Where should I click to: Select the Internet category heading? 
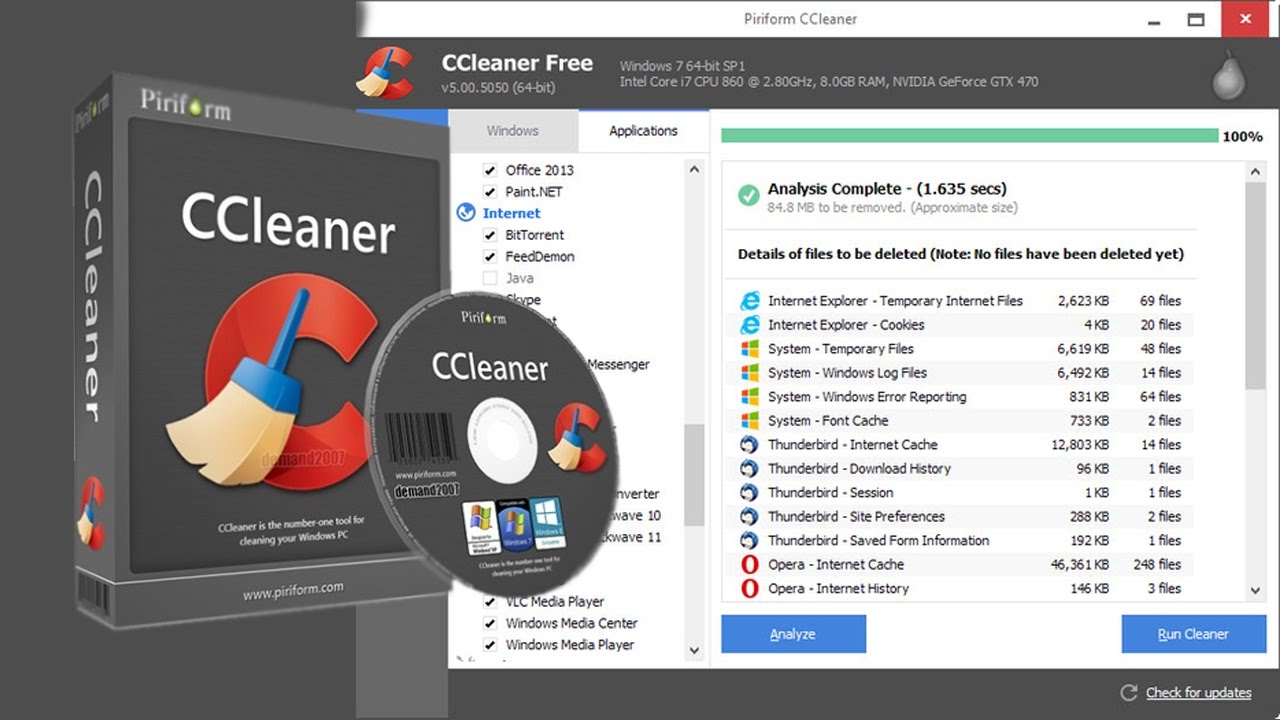point(511,213)
